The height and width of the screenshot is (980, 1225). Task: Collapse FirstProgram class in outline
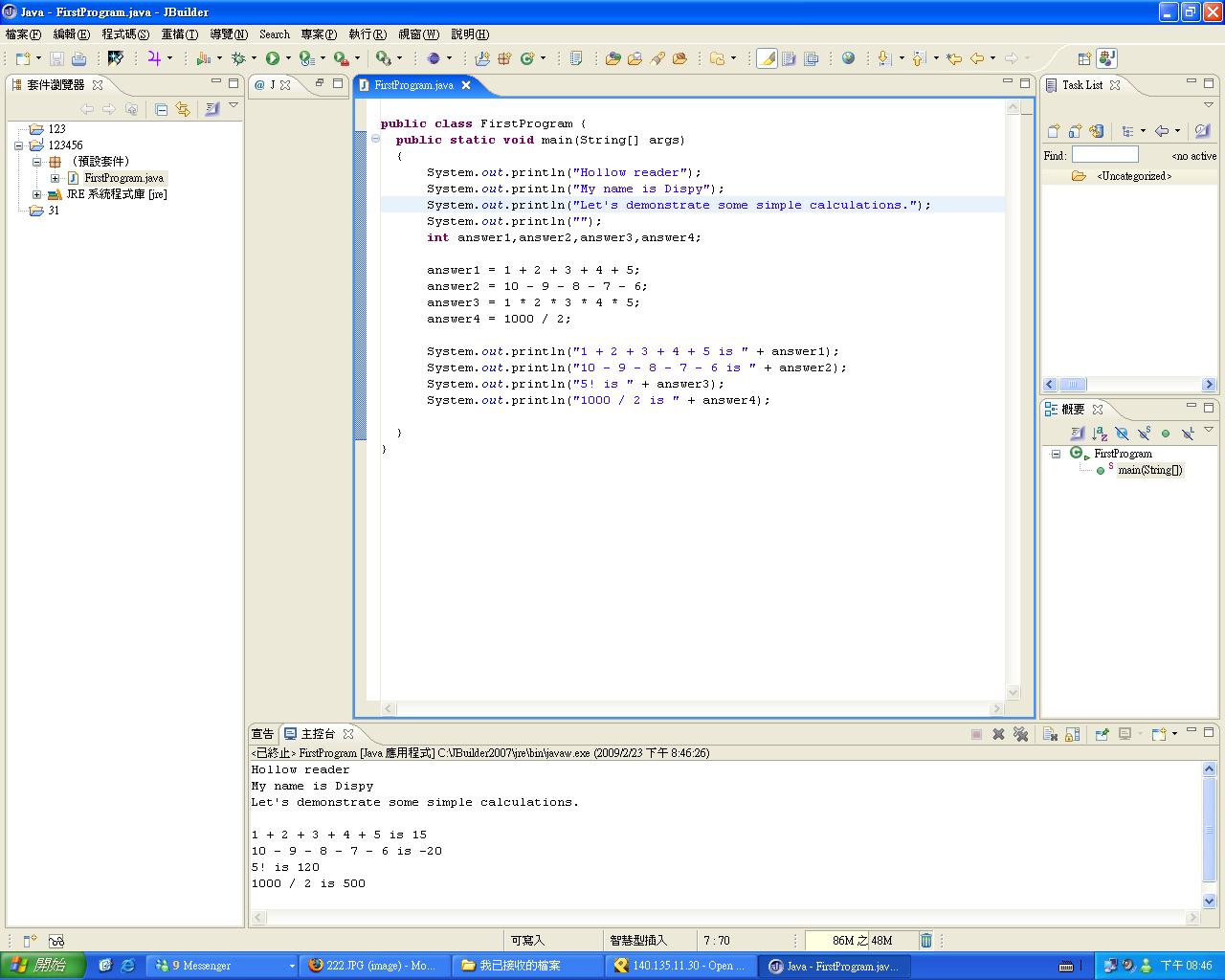coord(1056,454)
